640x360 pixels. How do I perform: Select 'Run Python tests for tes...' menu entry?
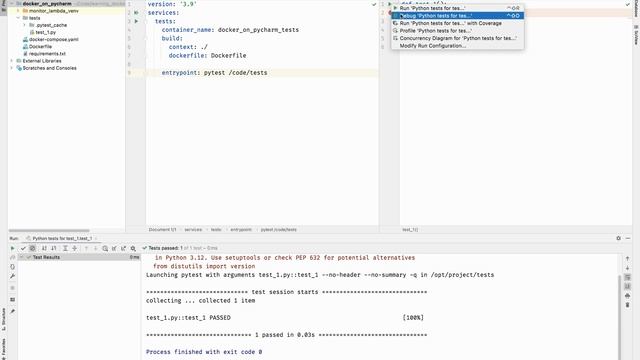click(458, 8)
